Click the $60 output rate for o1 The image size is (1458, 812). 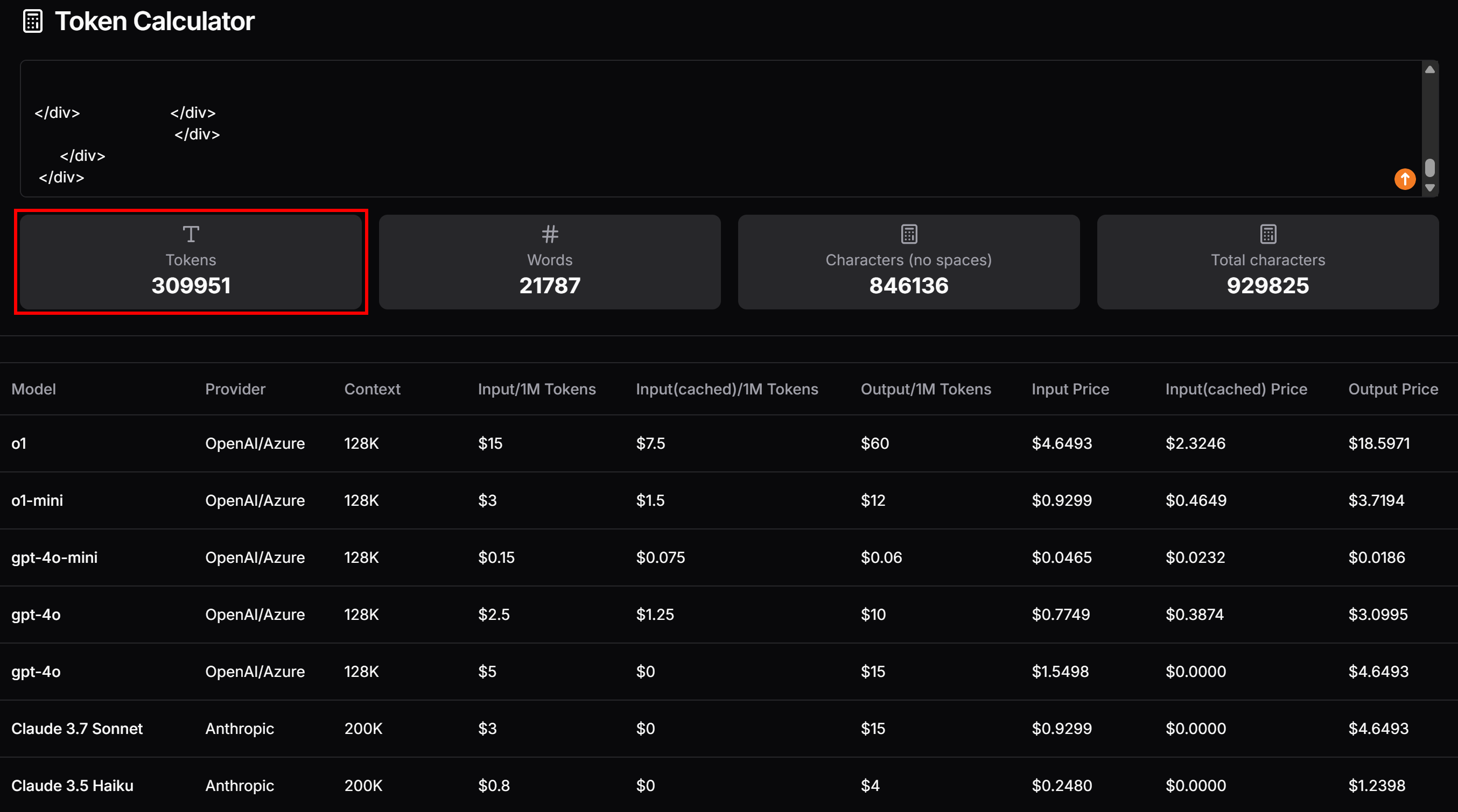(874, 443)
